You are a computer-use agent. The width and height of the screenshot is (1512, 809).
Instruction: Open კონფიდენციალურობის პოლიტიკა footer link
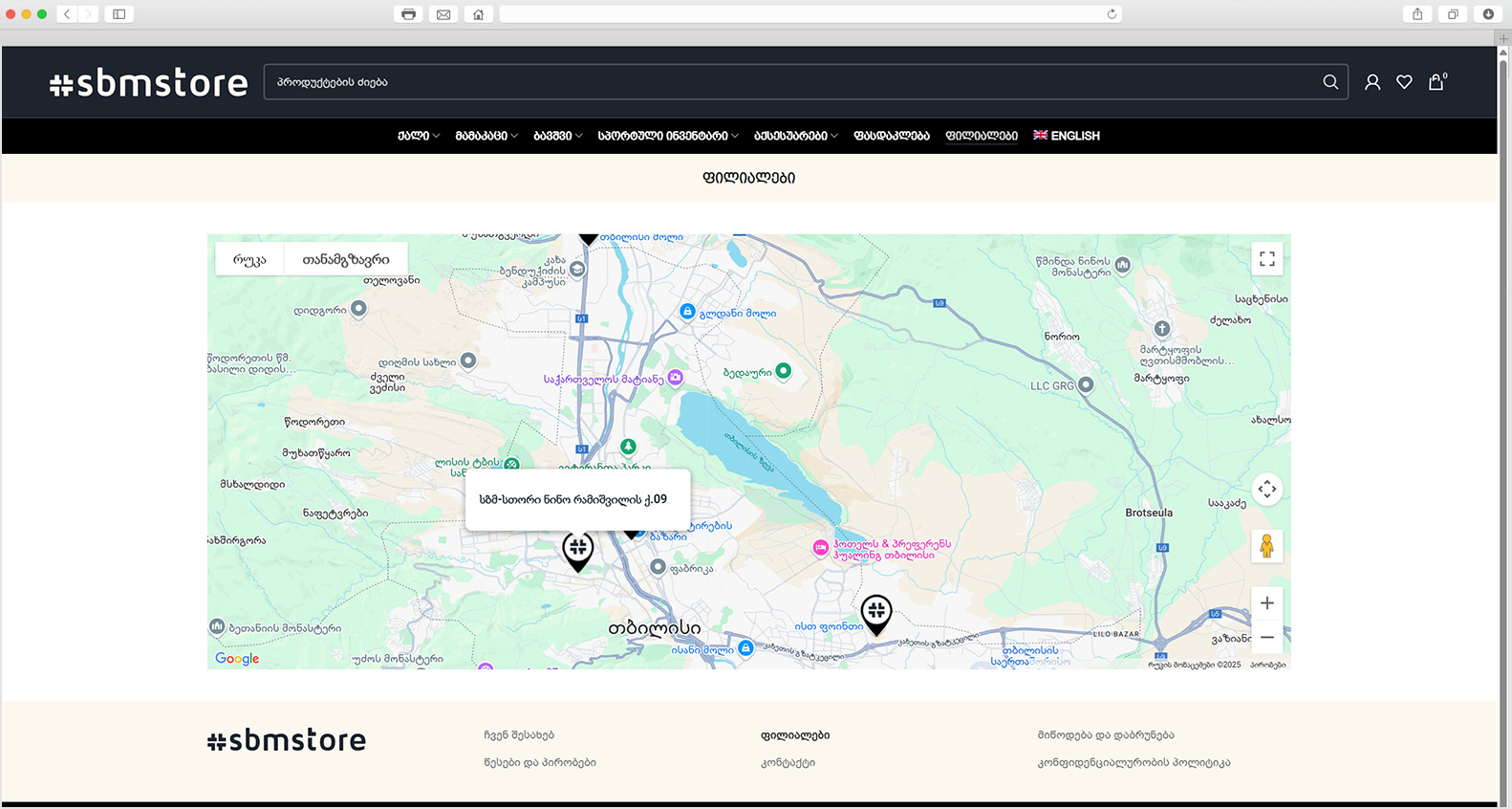tap(1134, 762)
